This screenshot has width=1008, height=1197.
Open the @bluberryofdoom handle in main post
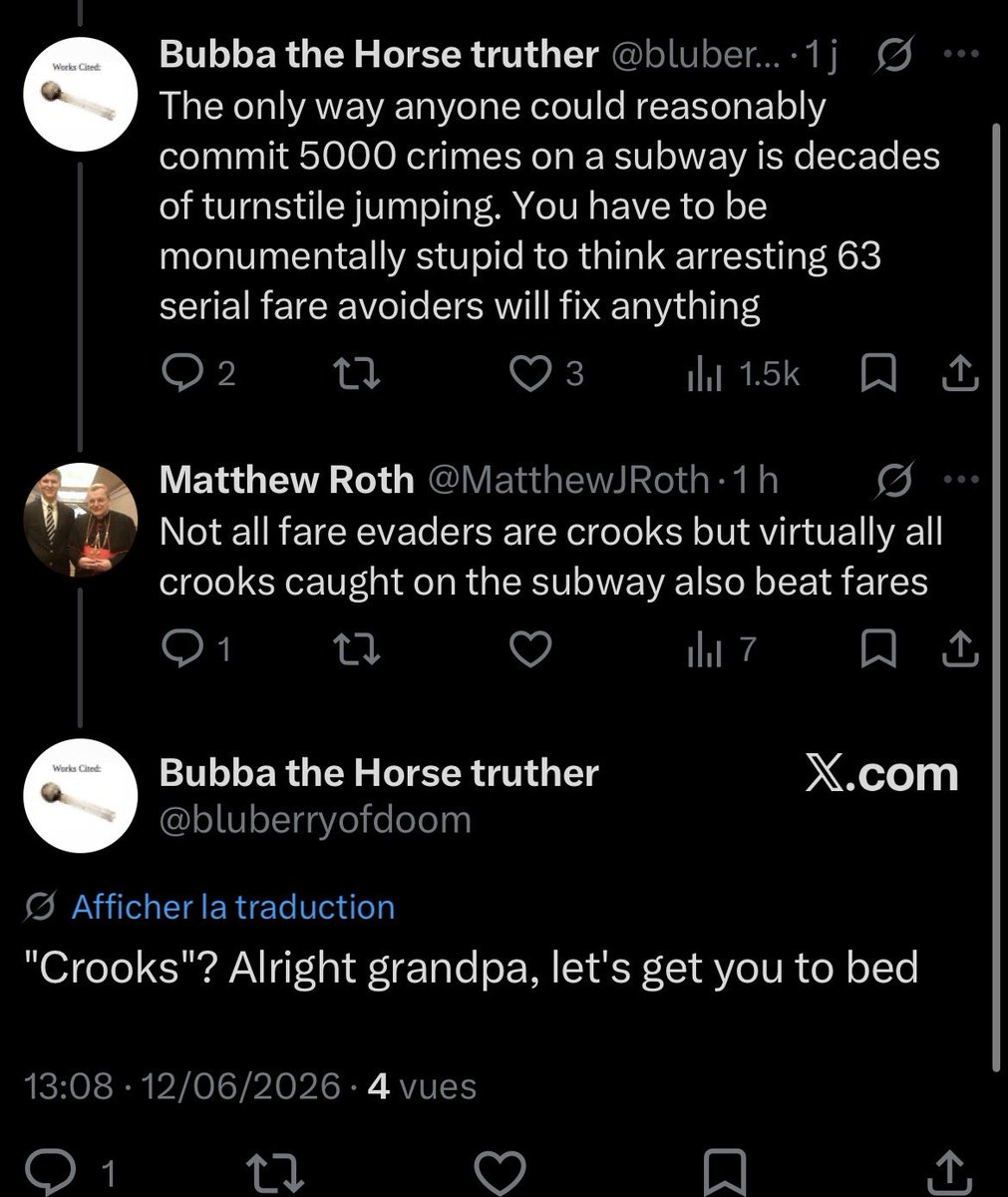click(315, 820)
